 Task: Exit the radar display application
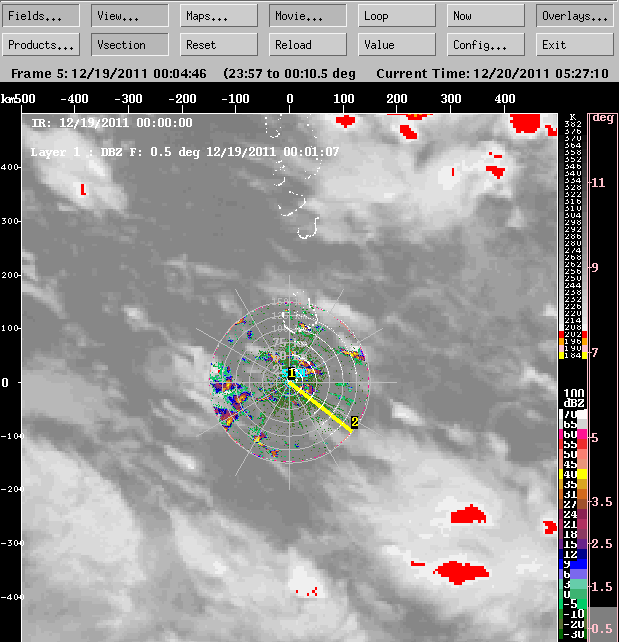point(575,44)
